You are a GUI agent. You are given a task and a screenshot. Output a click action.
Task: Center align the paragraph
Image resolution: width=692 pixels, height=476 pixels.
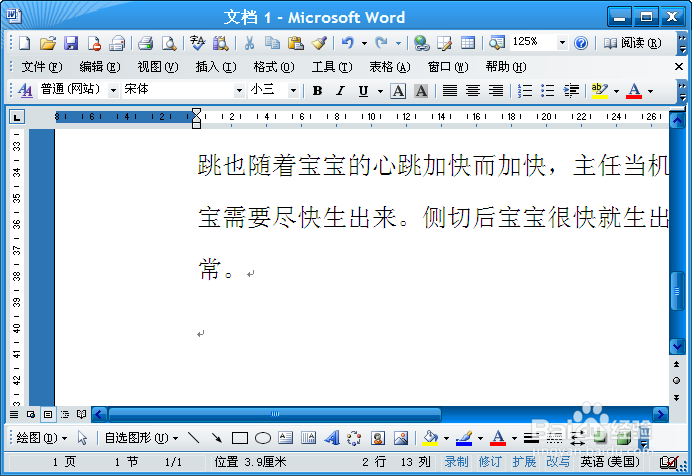coord(473,91)
